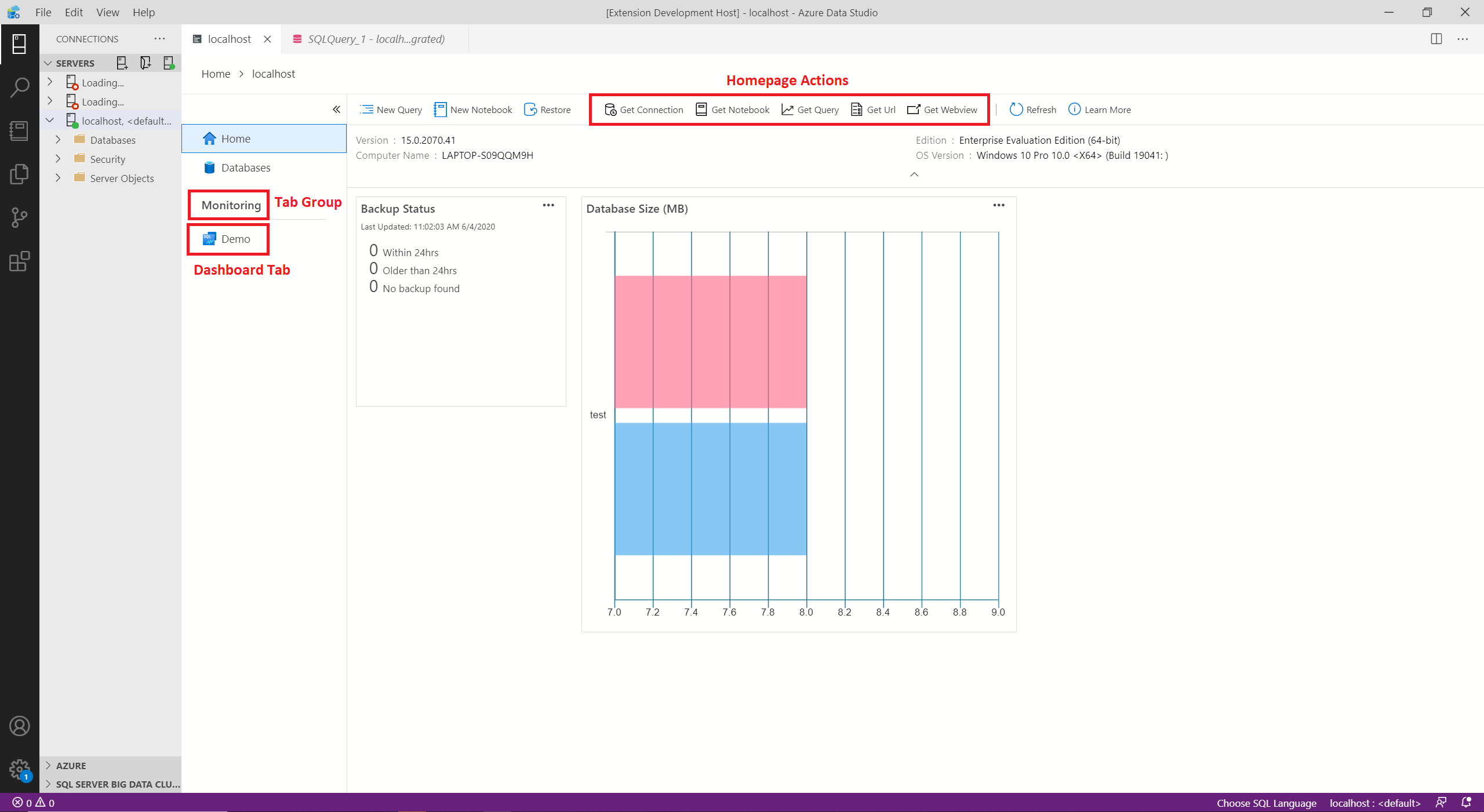Screen dimensions: 1484x812
Task: Click New Query toolbar action
Action: (391, 110)
